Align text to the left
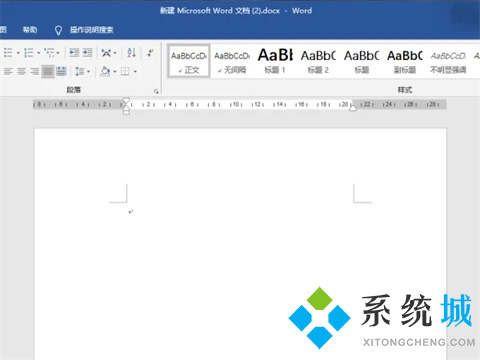Image resolution: width=480 pixels, height=360 pixels. point(8,71)
